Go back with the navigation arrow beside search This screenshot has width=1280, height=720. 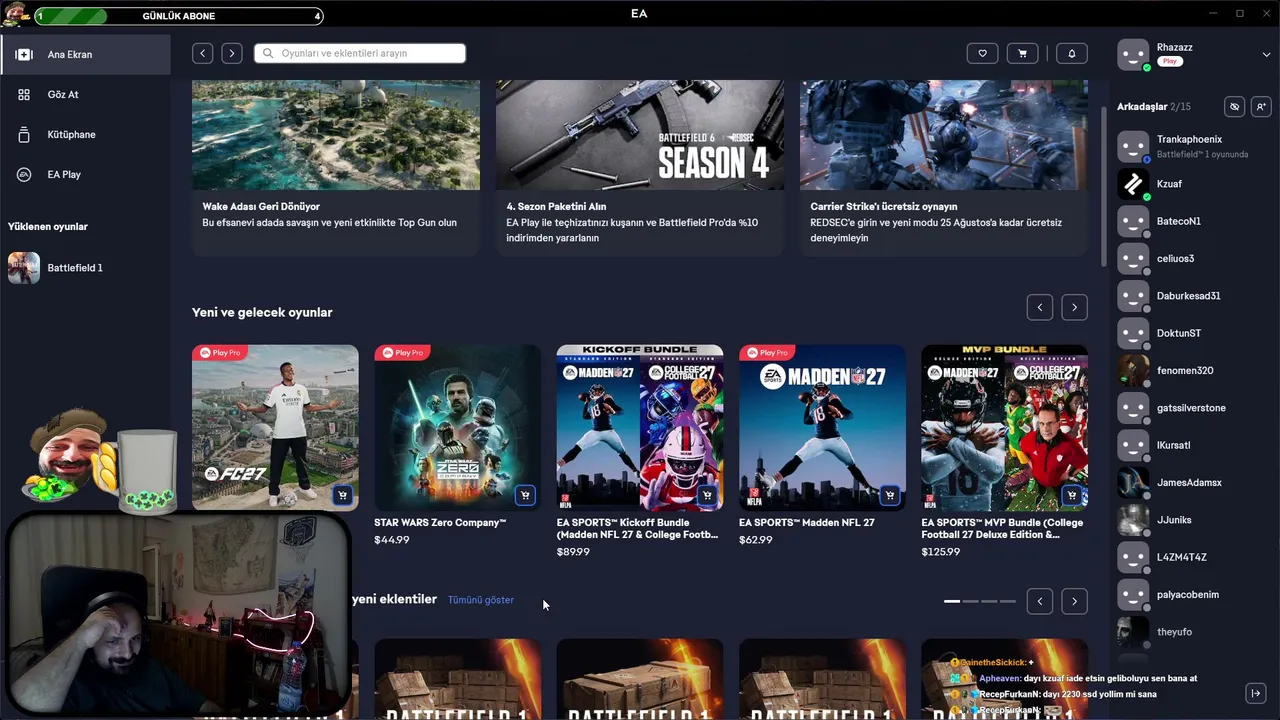(203, 53)
